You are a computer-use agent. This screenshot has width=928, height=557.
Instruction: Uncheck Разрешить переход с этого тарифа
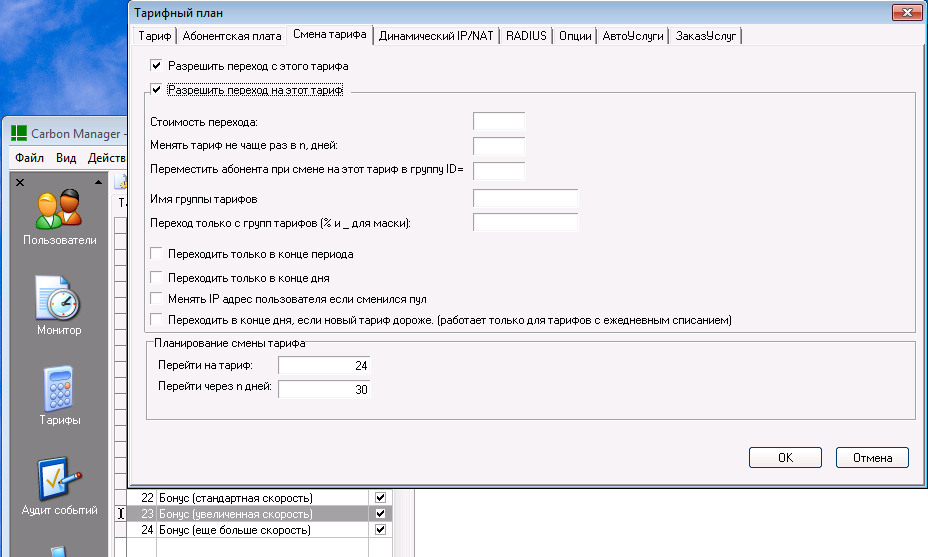tap(156, 65)
